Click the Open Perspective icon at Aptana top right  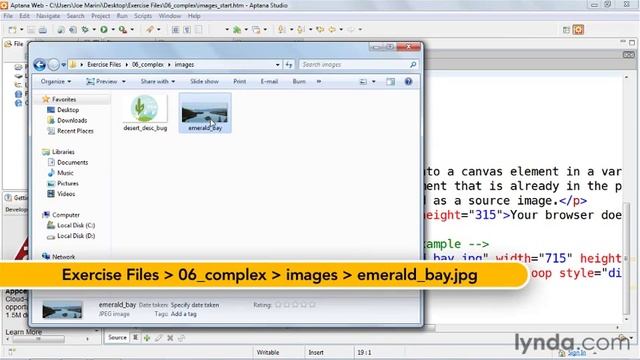point(566,29)
